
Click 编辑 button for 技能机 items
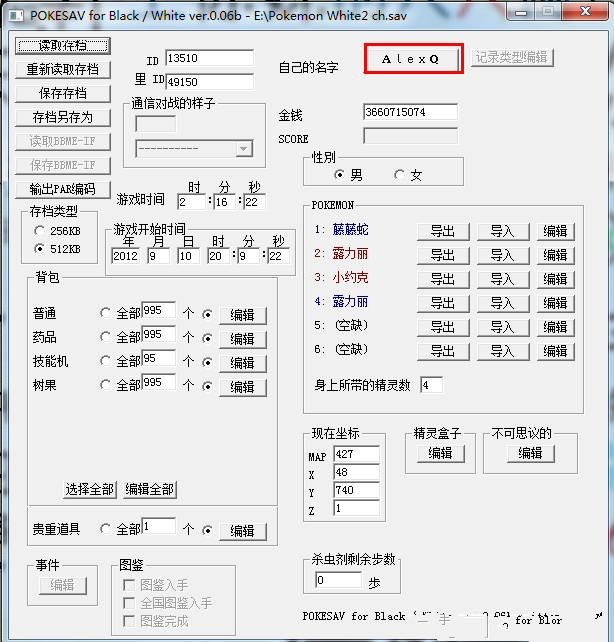point(243,363)
